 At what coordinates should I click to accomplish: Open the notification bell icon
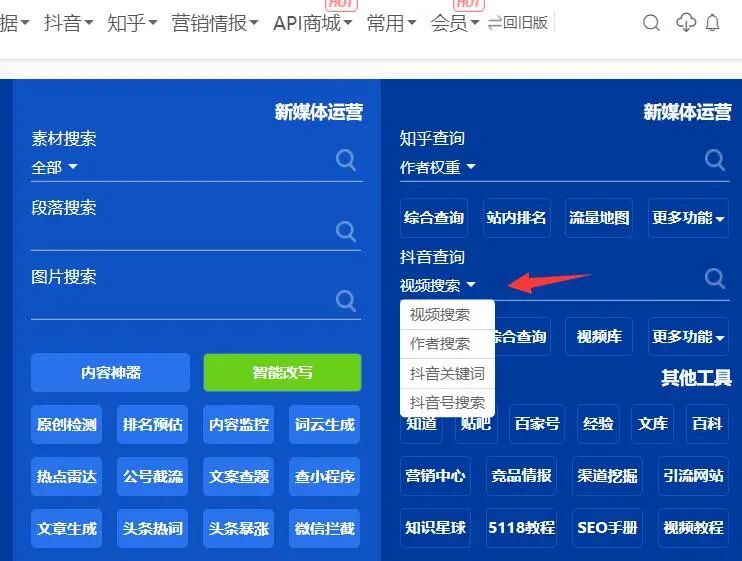tap(713, 23)
